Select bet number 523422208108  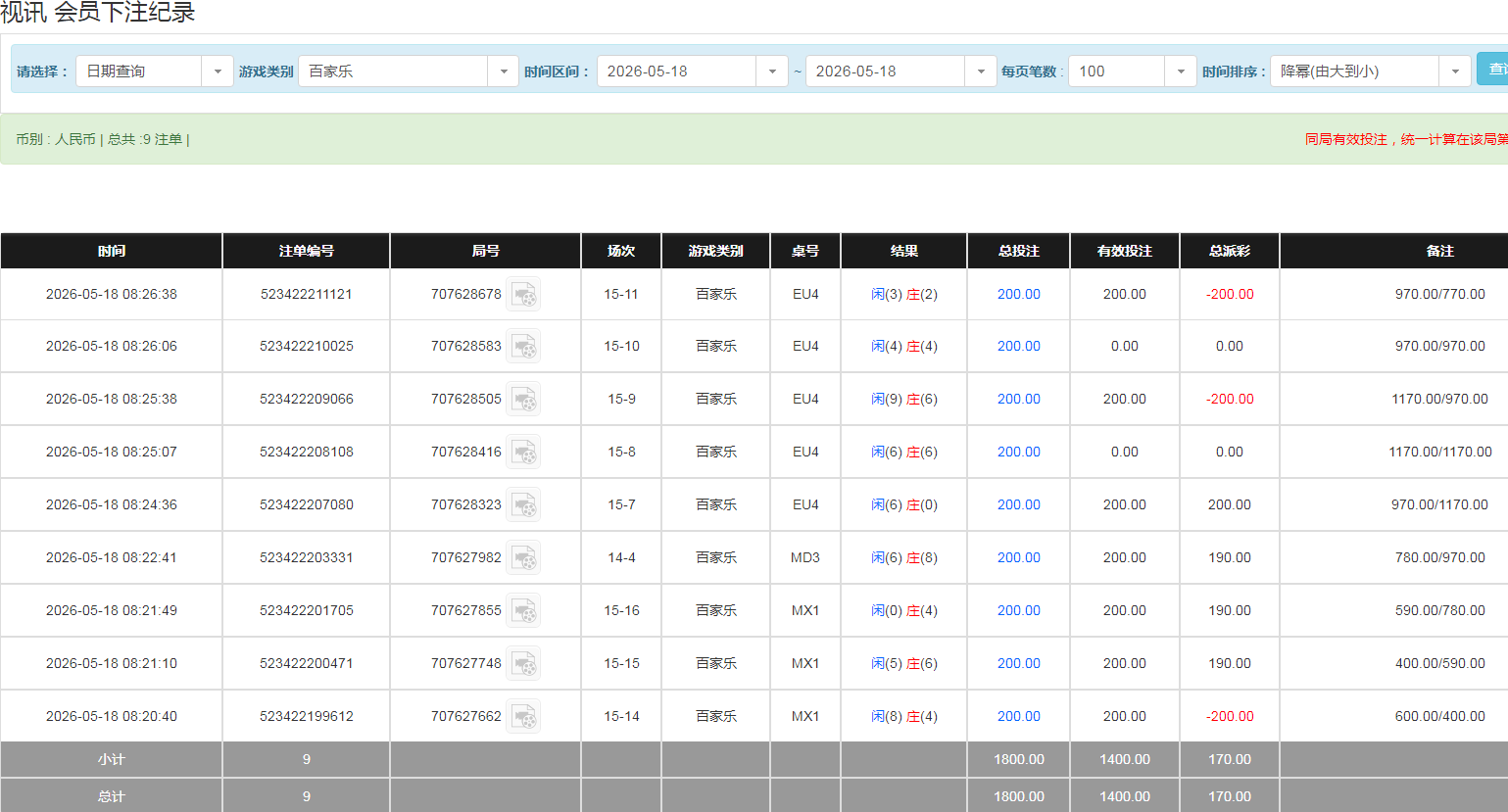click(307, 452)
